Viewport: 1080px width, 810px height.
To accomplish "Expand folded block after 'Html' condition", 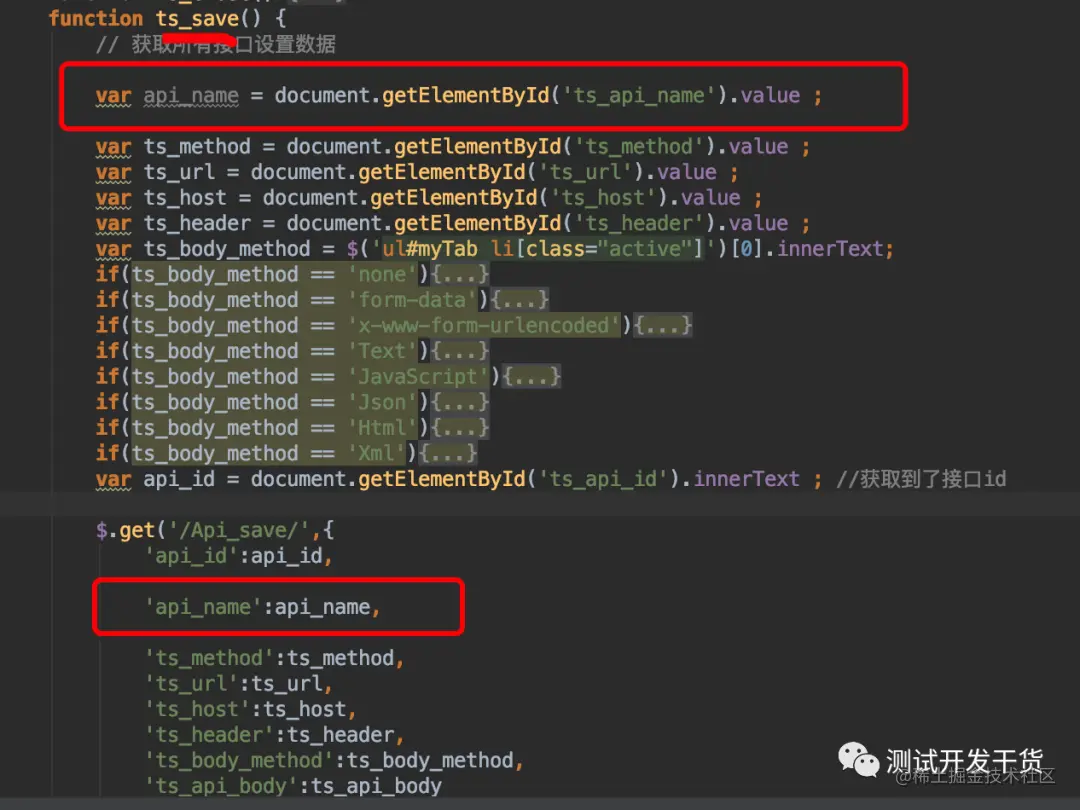I will 460,428.
